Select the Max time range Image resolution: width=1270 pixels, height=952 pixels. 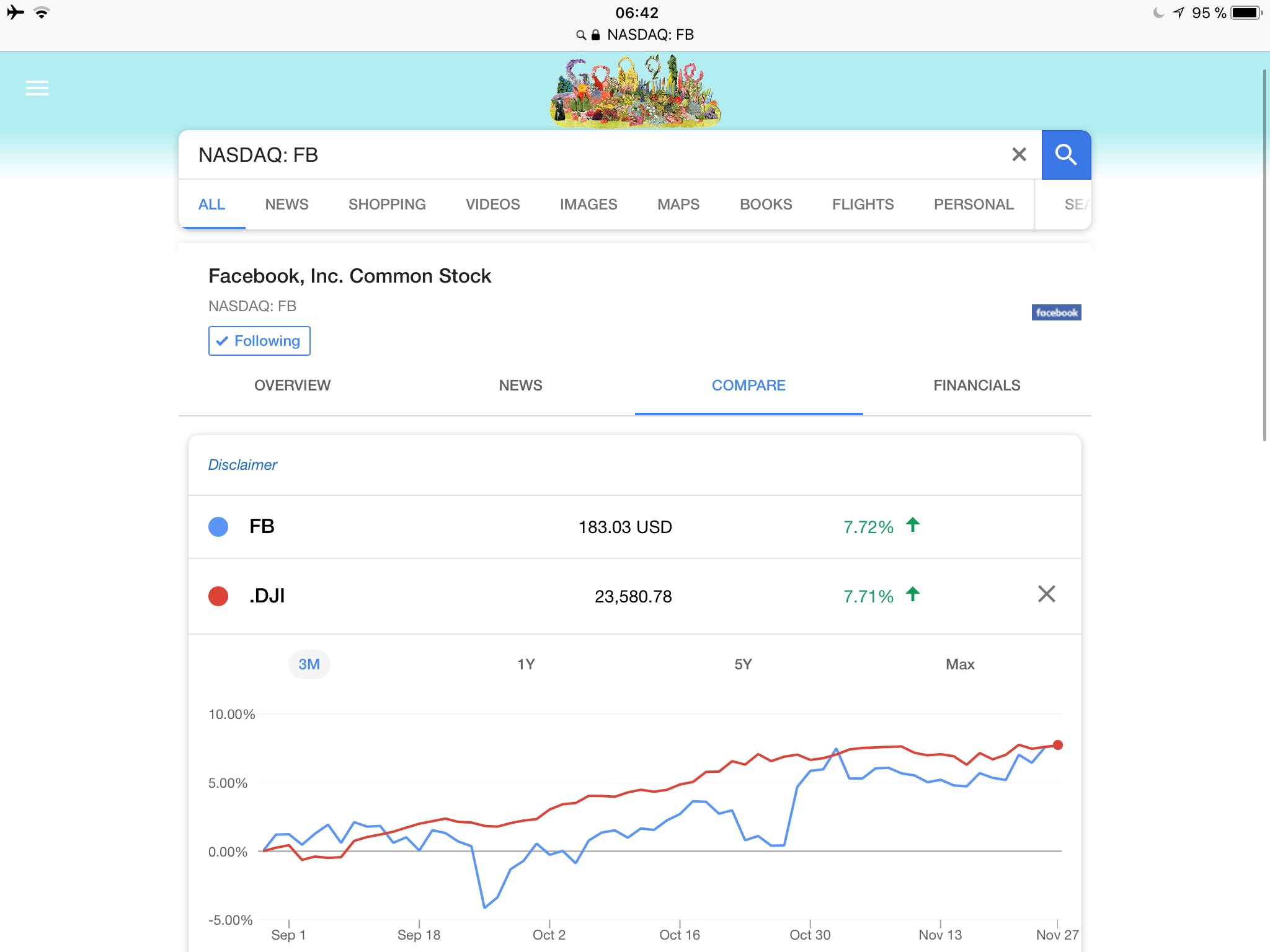[960, 664]
